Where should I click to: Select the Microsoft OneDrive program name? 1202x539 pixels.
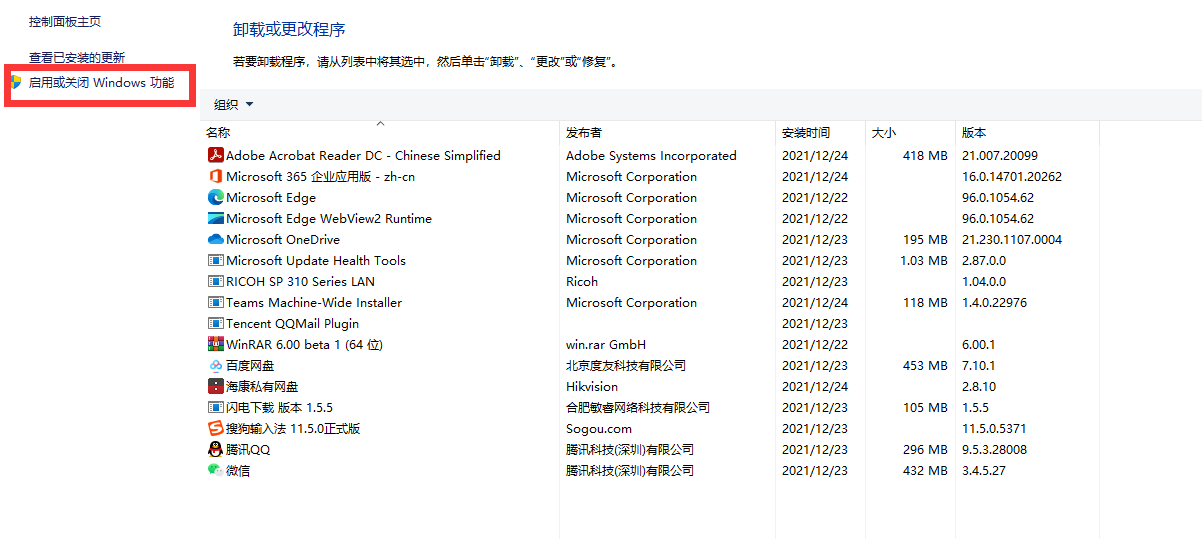283,239
